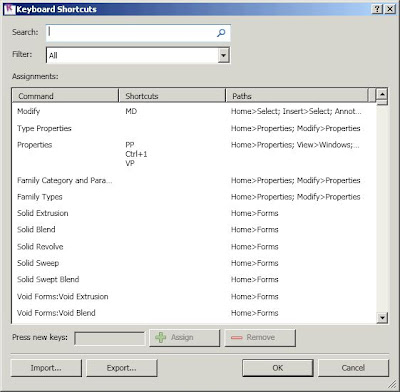Sort by the Command column header

pos(65,96)
